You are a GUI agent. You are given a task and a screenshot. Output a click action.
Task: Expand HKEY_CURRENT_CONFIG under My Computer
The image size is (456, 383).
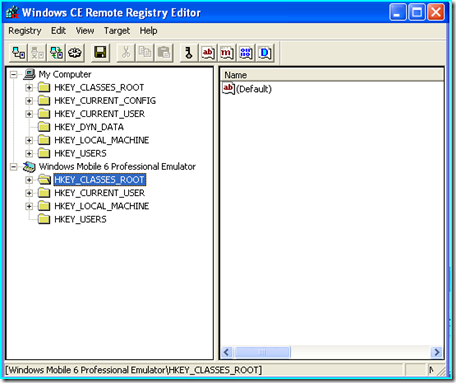(29, 101)
